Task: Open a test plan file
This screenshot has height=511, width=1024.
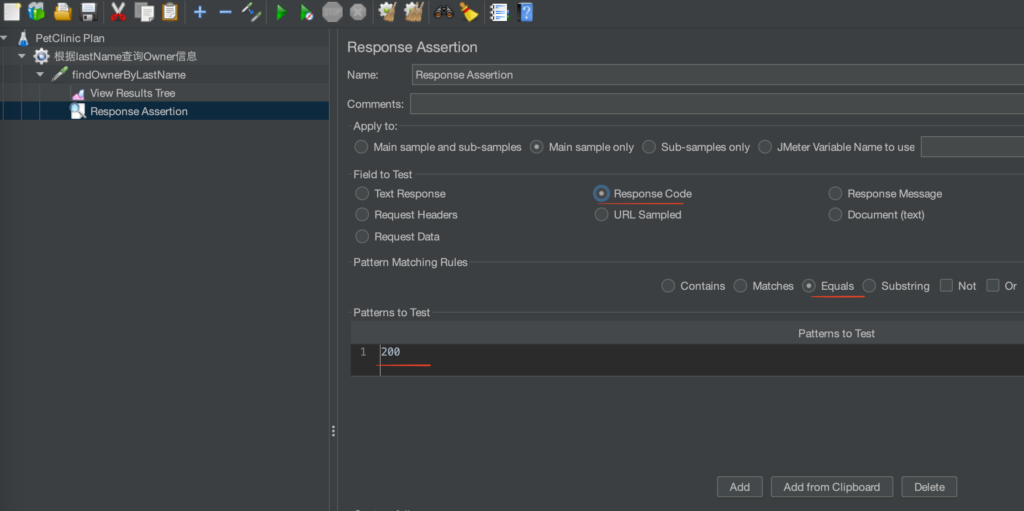Action: tap(63, 11)
